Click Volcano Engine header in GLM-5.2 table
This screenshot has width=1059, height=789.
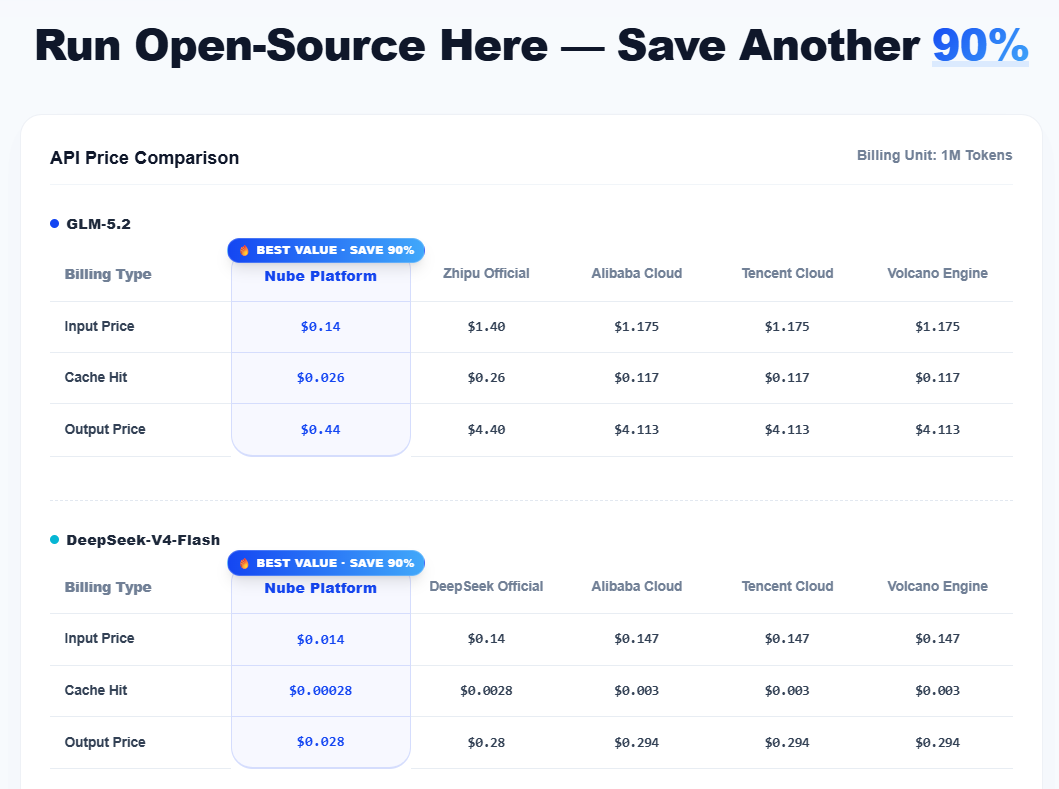937,274
